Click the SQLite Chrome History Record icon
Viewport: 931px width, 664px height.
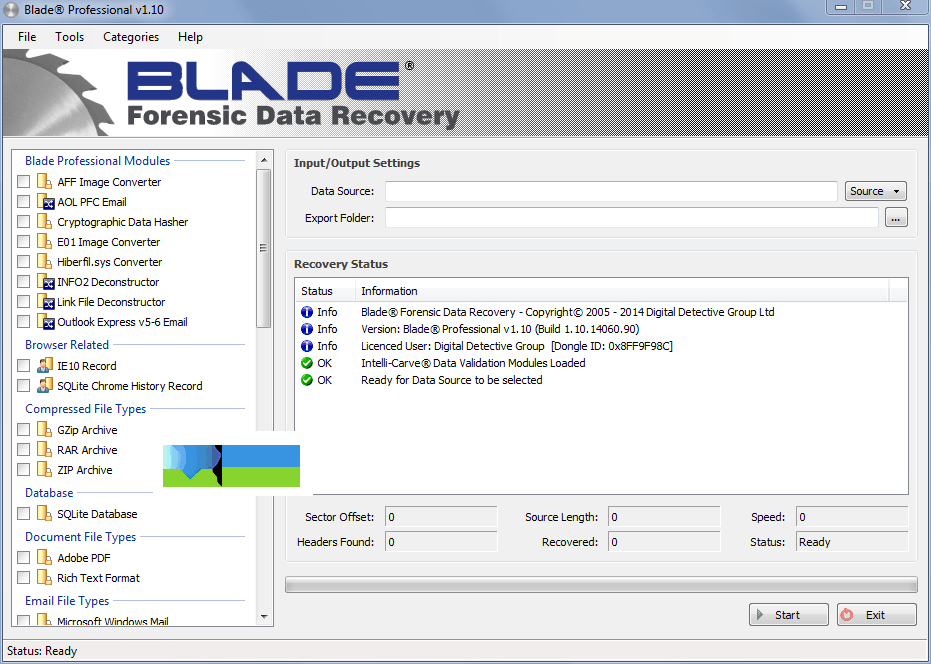pos(45,385)
